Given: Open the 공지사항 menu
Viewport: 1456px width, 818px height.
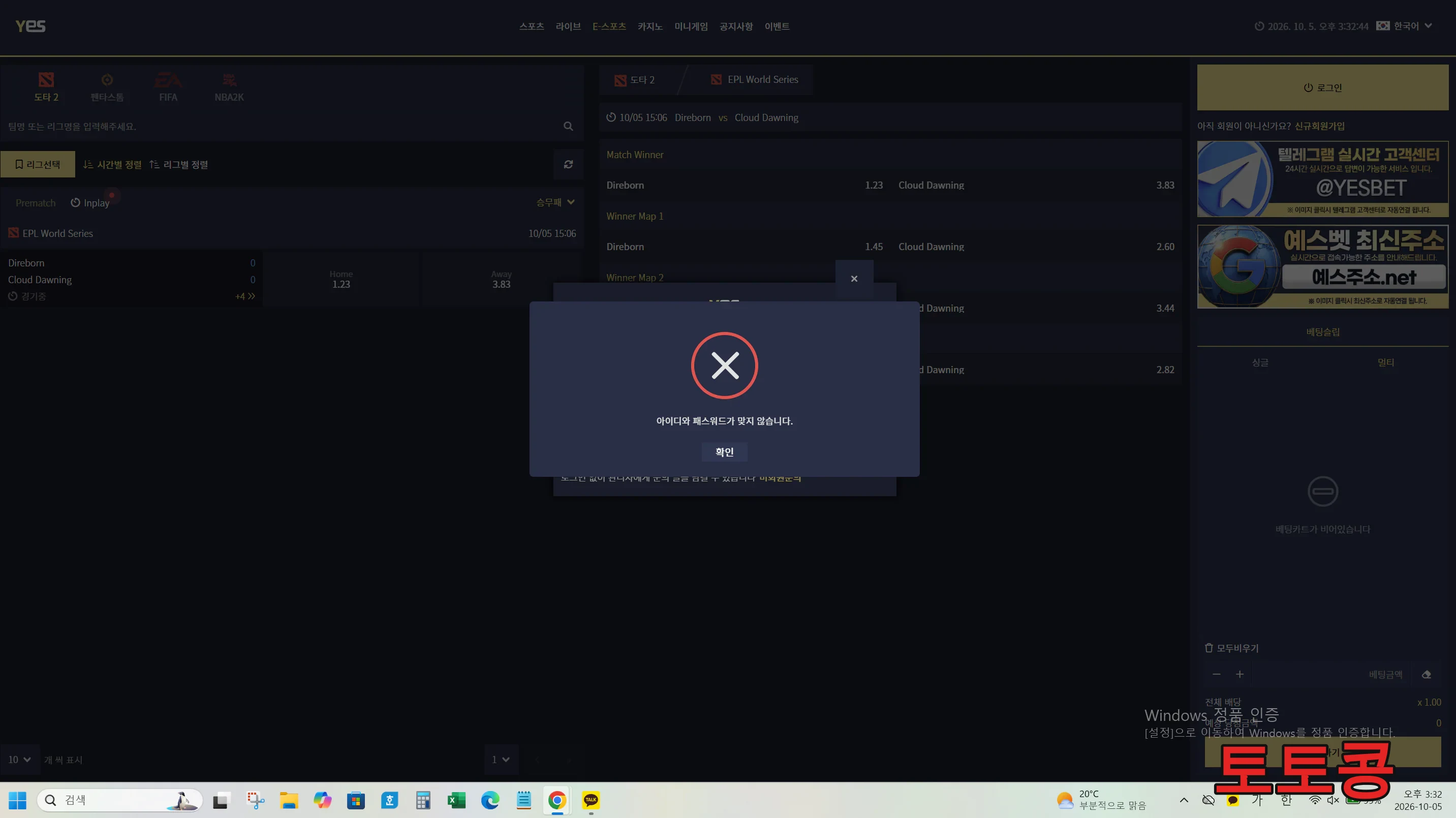Looking at the screenshot, I should click(x=736, y=26).
